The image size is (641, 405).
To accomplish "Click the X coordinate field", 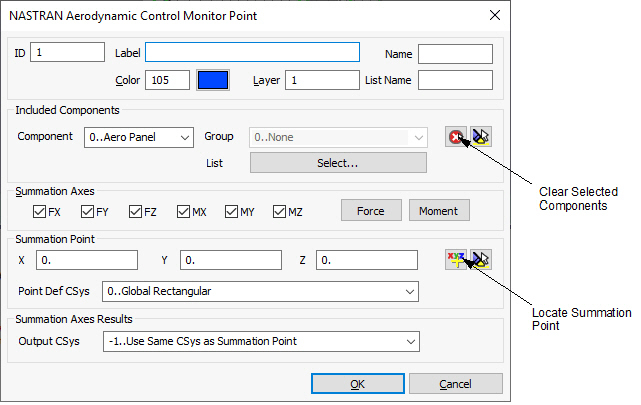I will click(87, 260).
